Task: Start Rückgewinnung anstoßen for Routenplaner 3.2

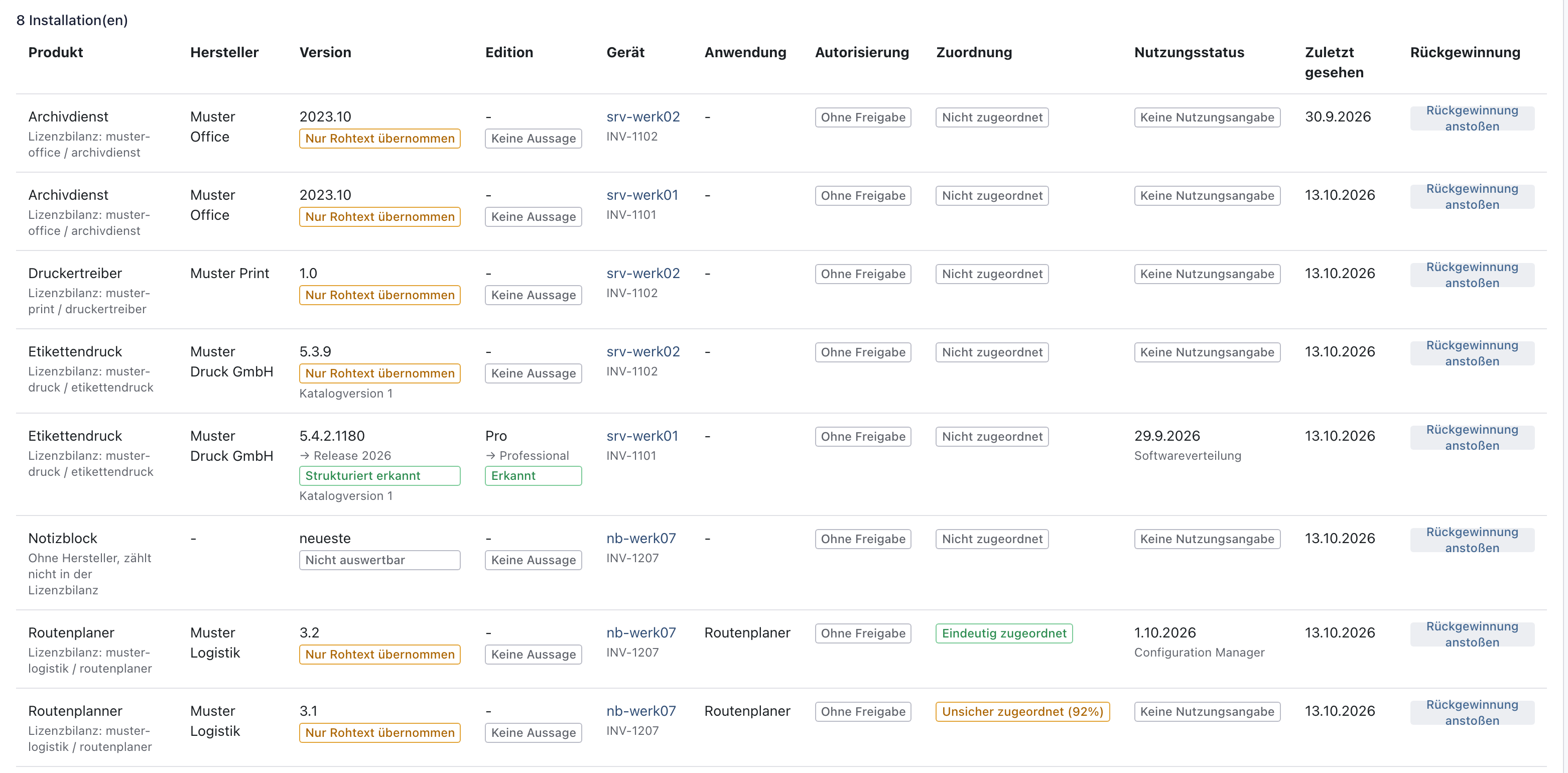Action: pos(1472,634)
